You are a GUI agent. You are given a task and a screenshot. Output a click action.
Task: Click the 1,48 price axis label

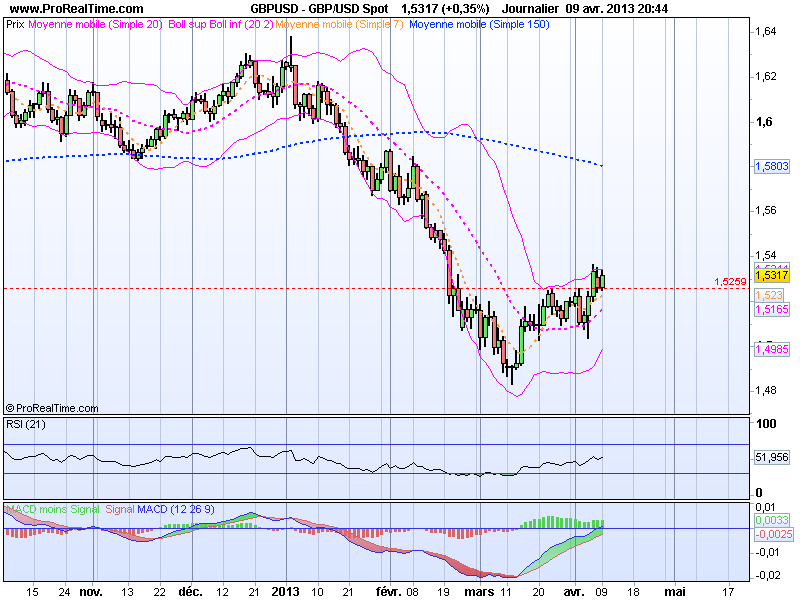[x=765, y=390]
